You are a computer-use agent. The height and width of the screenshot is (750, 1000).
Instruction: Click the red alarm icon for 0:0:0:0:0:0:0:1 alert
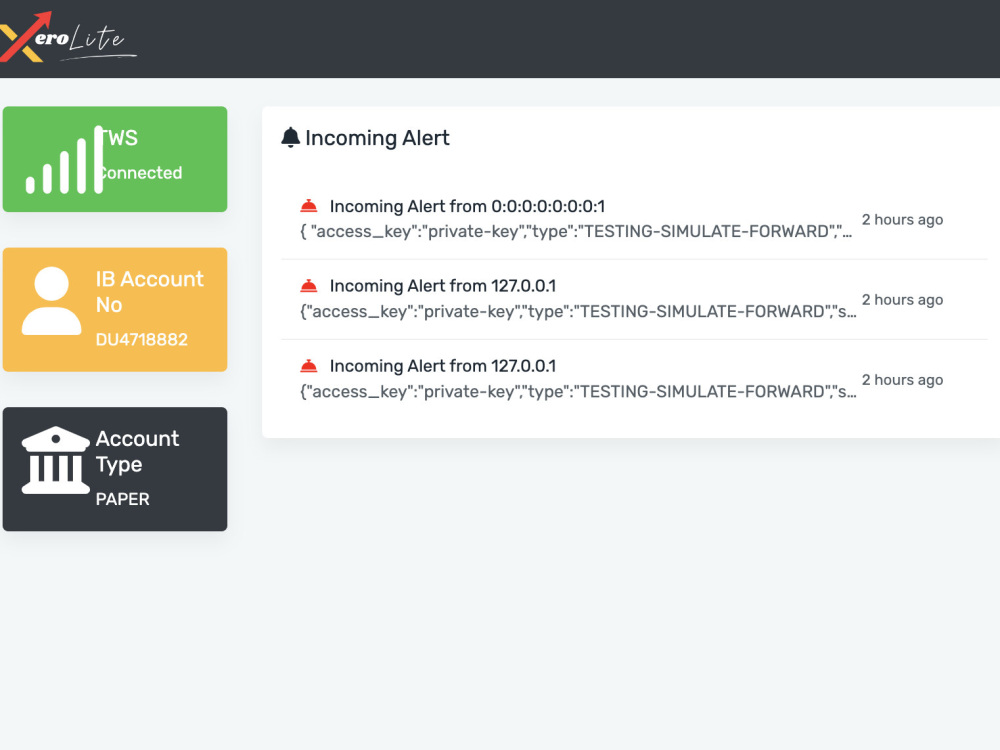(x=309, y=206)
